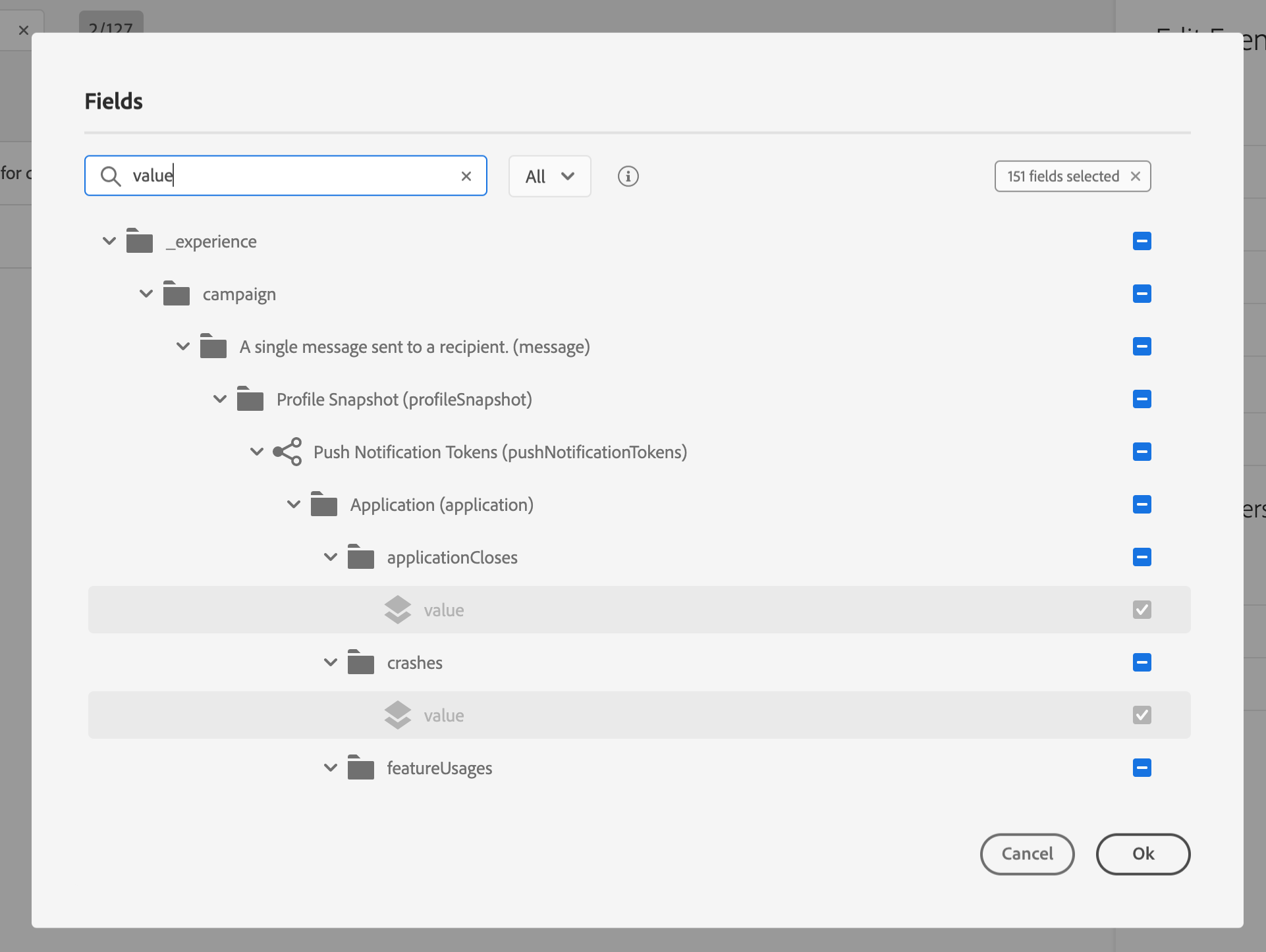The image size is (1266, 952).
Task: Collapse the applicationCloses folder
Action: (x=331, y=557)
